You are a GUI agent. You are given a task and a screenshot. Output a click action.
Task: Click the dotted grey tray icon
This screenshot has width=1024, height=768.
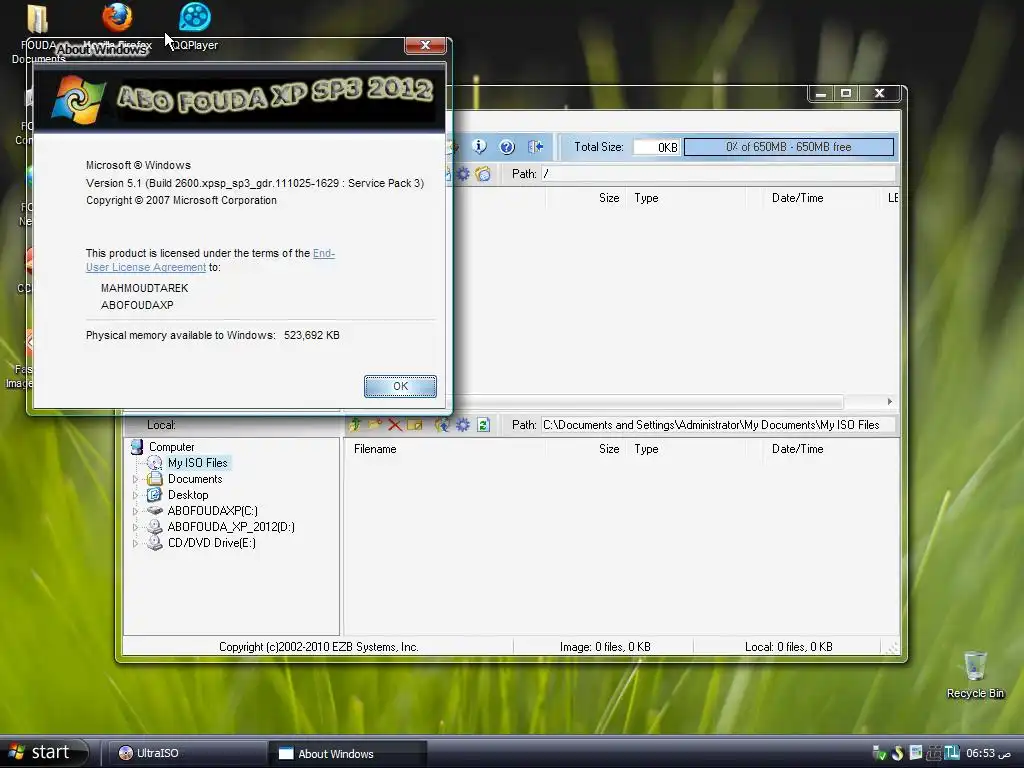(934, 753)
